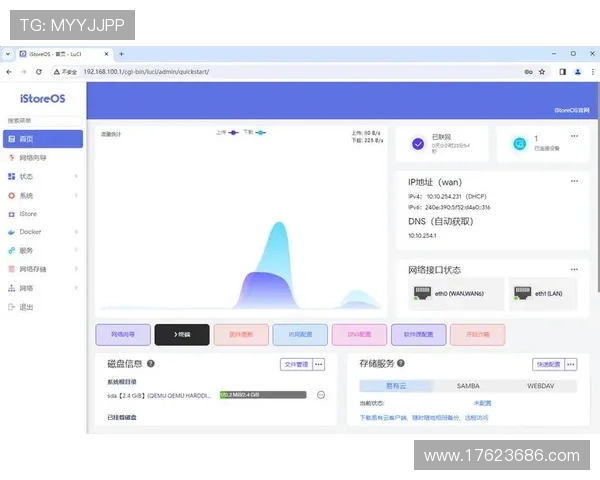Viewport: 600px width, 480px height.
Task: Open the browser three-dot menu
Action: tap(593, 72)
